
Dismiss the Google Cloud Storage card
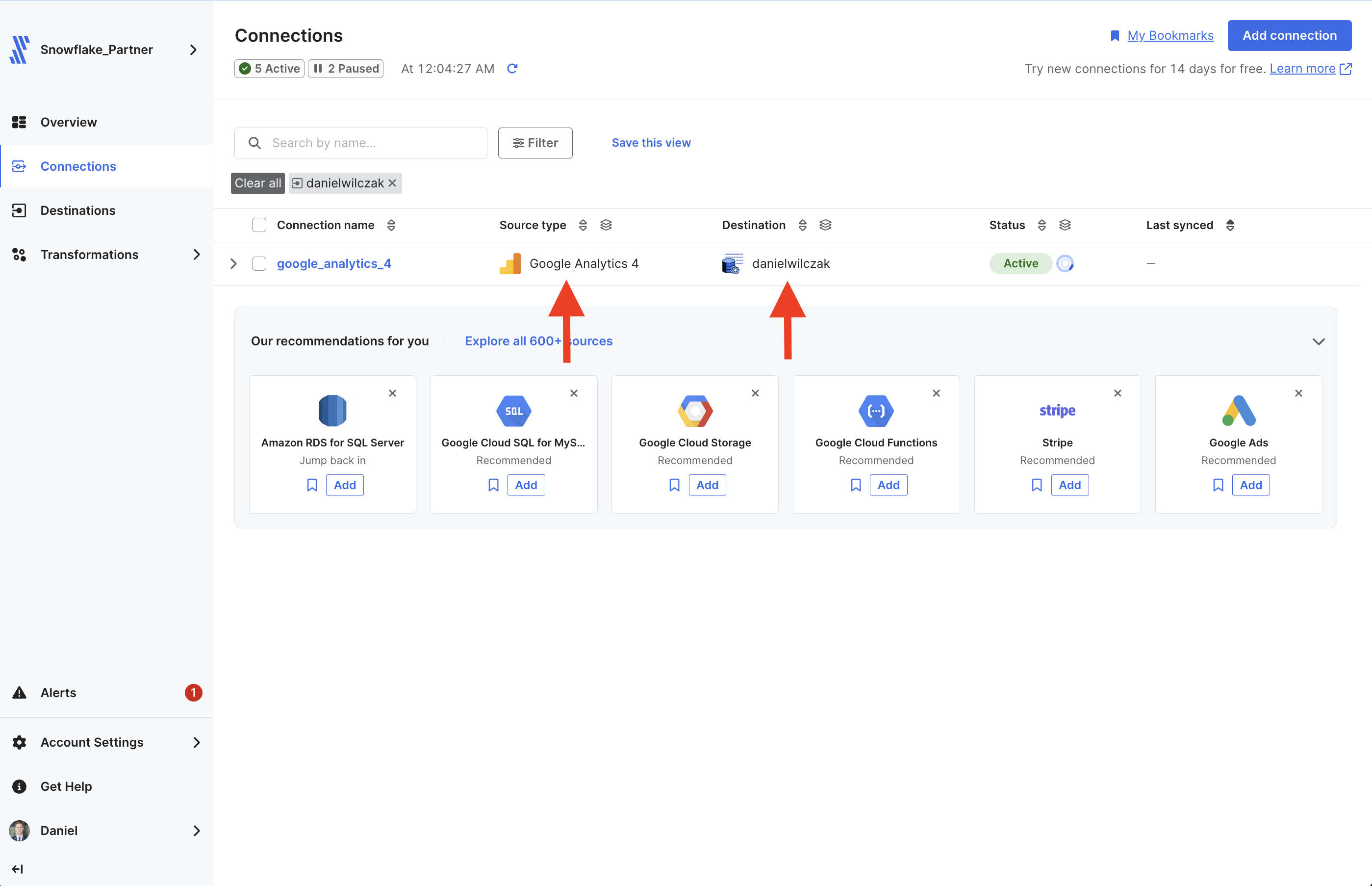tap(756, 393)
